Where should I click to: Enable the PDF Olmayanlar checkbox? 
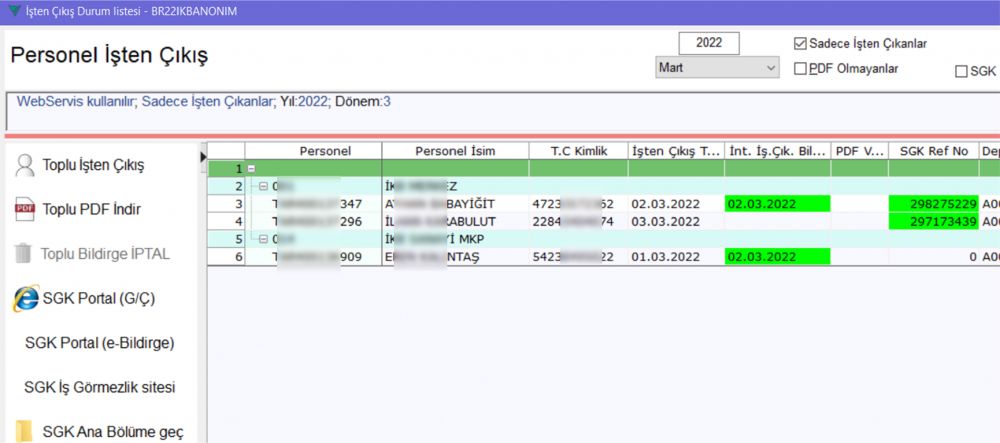800,69
